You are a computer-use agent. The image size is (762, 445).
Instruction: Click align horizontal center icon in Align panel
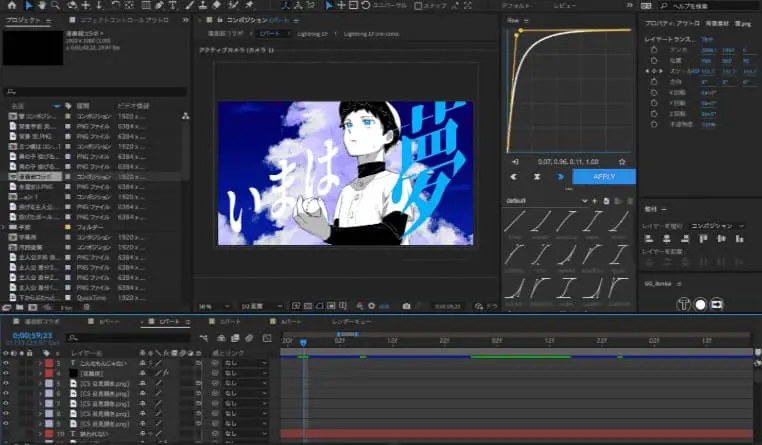click(667, 239)
